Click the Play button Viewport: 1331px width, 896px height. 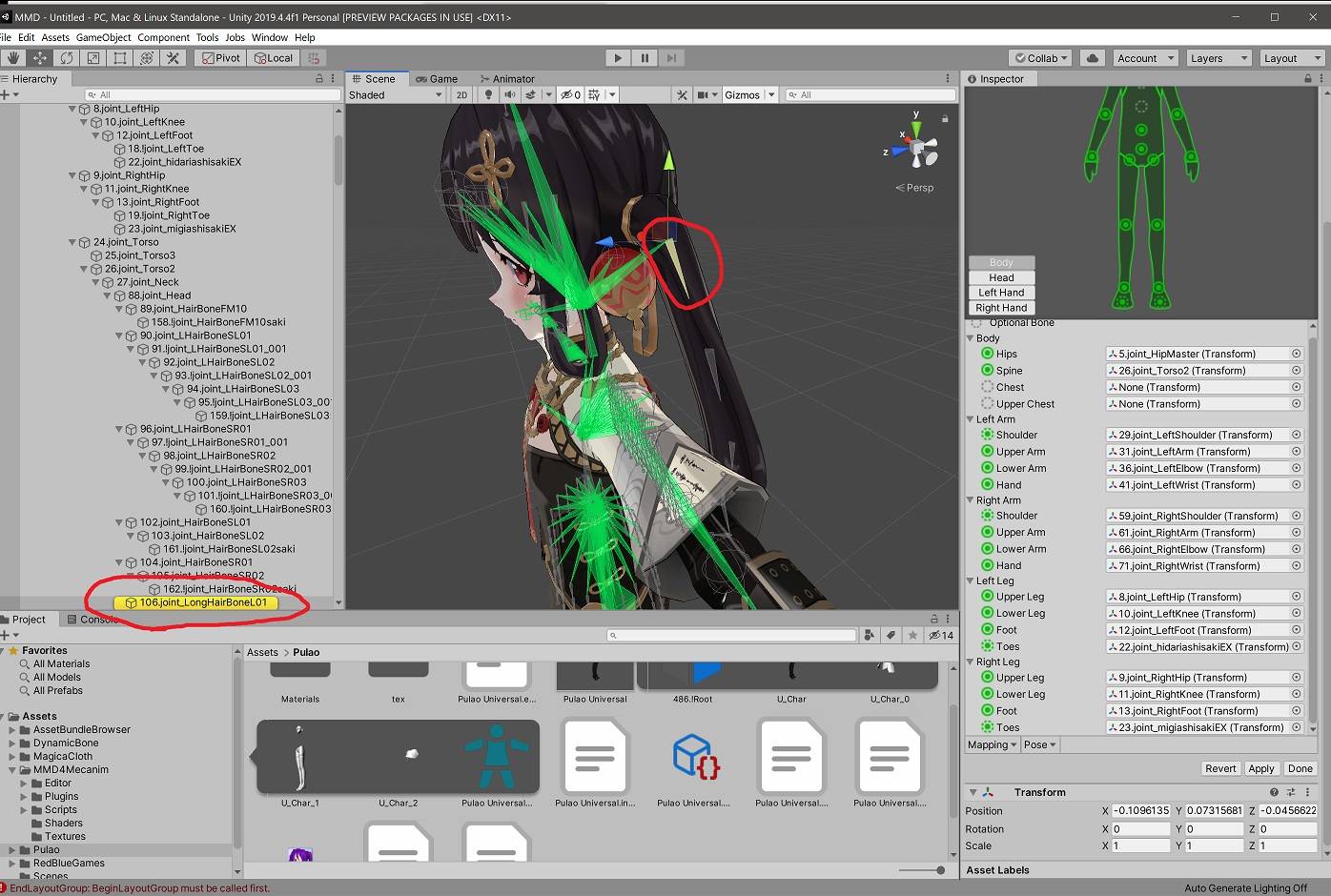(x=618, y=58)
